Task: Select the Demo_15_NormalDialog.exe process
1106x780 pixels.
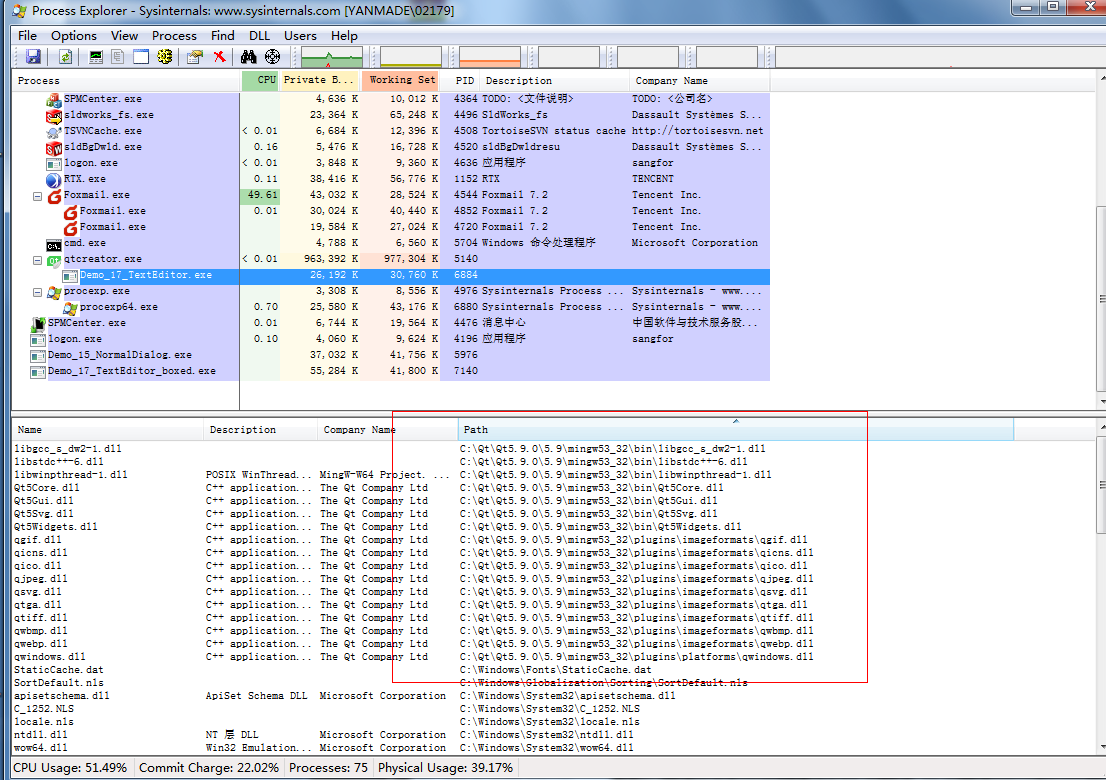Action: pos(119,355)
